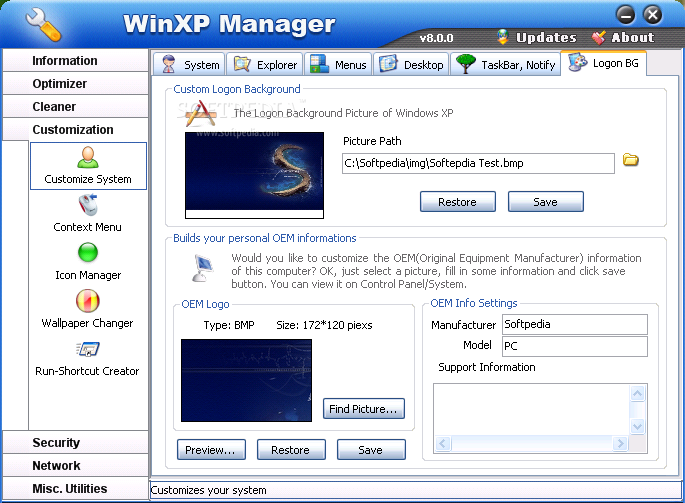This screenshot has width=685, height=503.
Task: Open Run-Shortcut Creator icon
Action: point(88,349)
